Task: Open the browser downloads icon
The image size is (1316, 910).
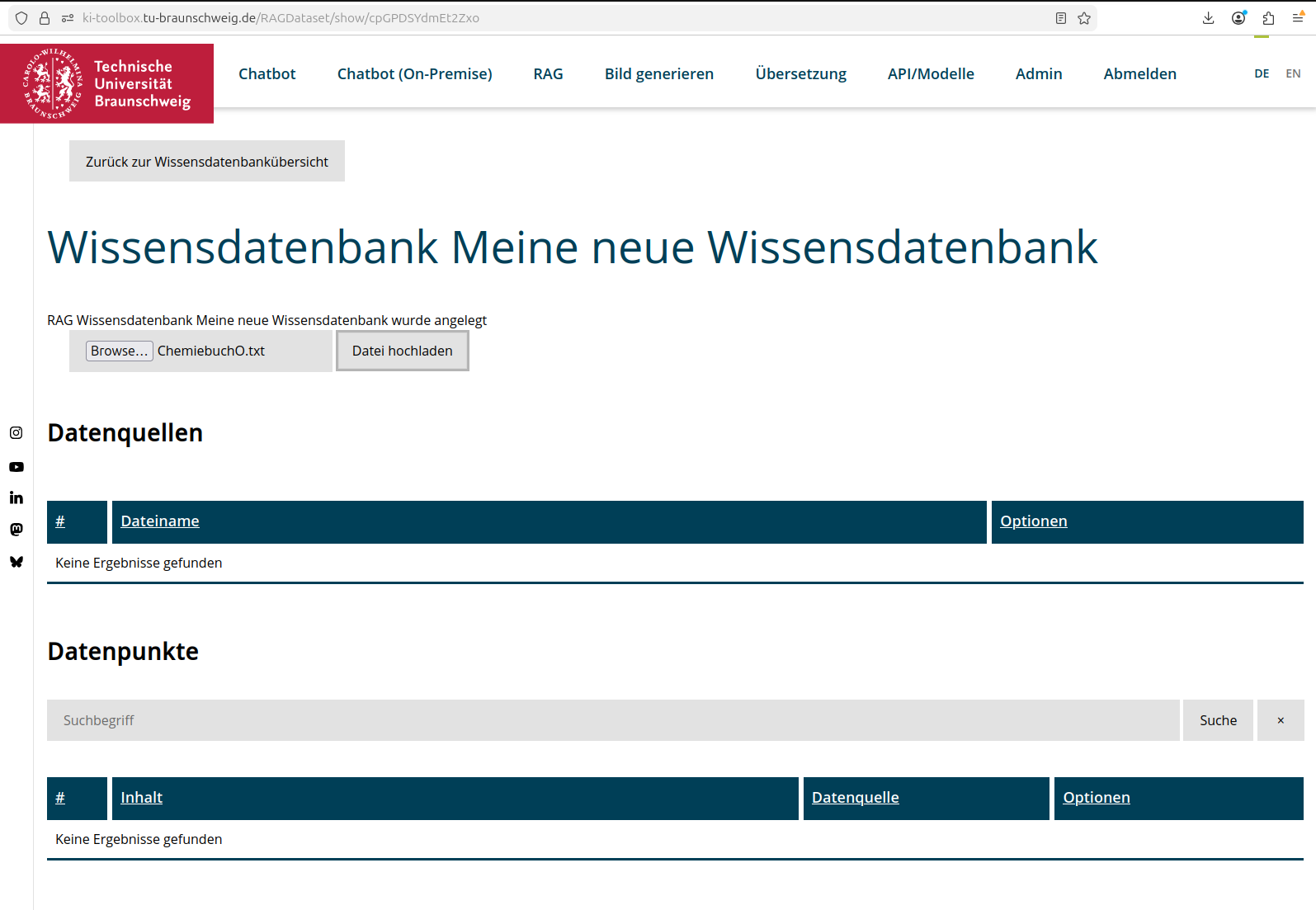Action: [x=1208, y=18]
